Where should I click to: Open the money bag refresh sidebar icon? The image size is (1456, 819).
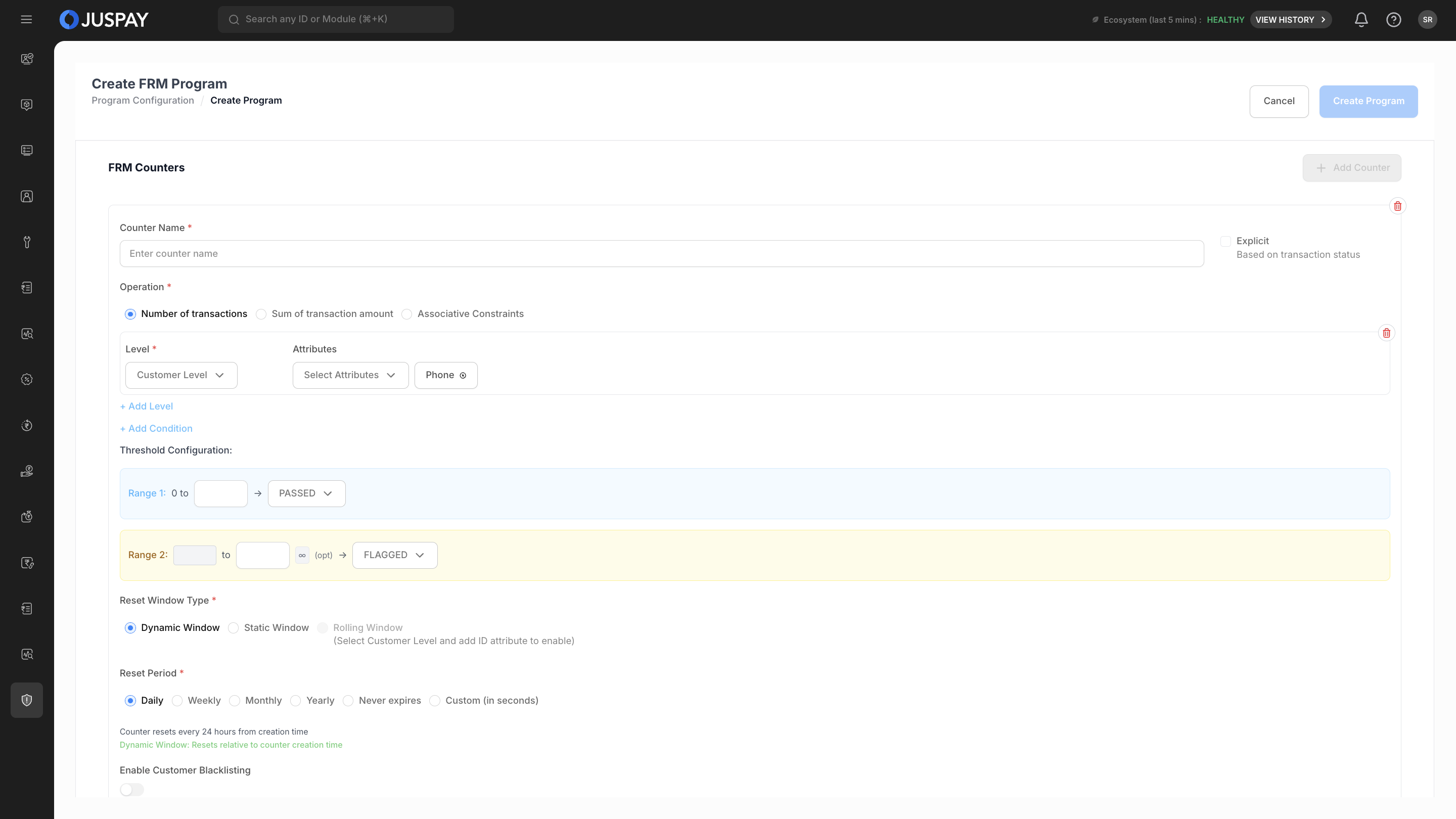[27, 517]
